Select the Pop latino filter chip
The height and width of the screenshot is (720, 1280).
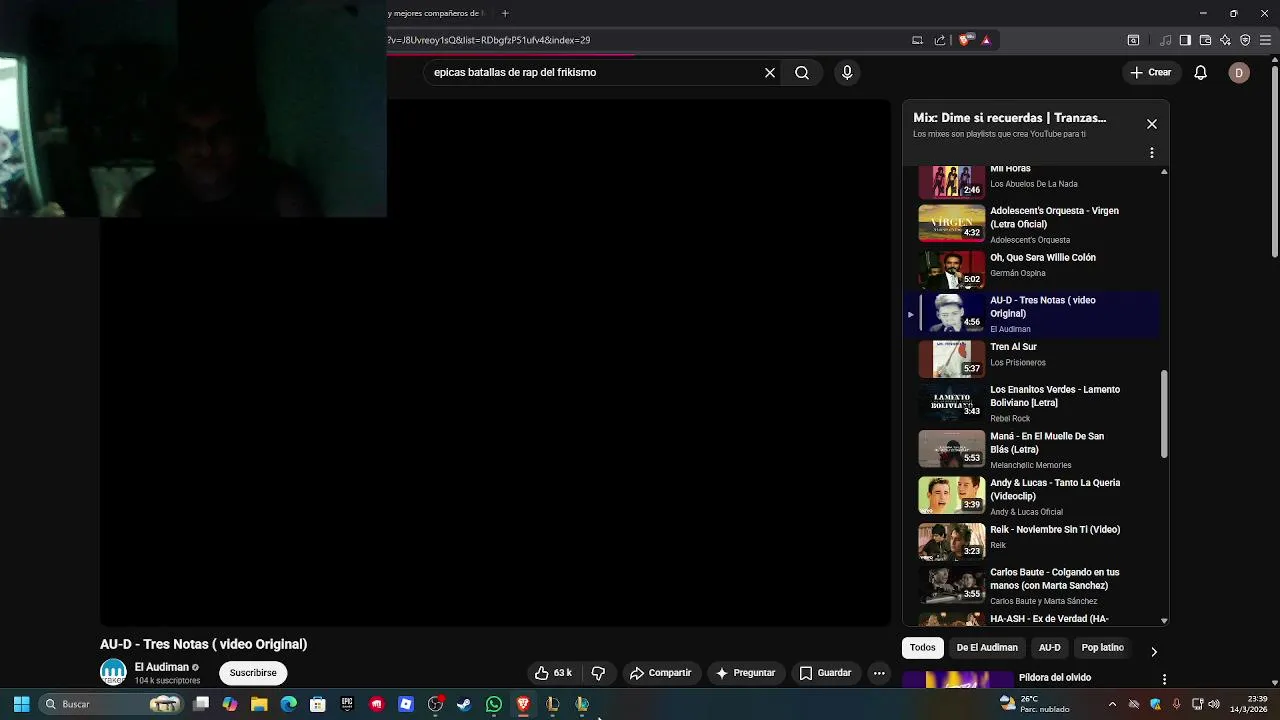tap(1103, 648)
